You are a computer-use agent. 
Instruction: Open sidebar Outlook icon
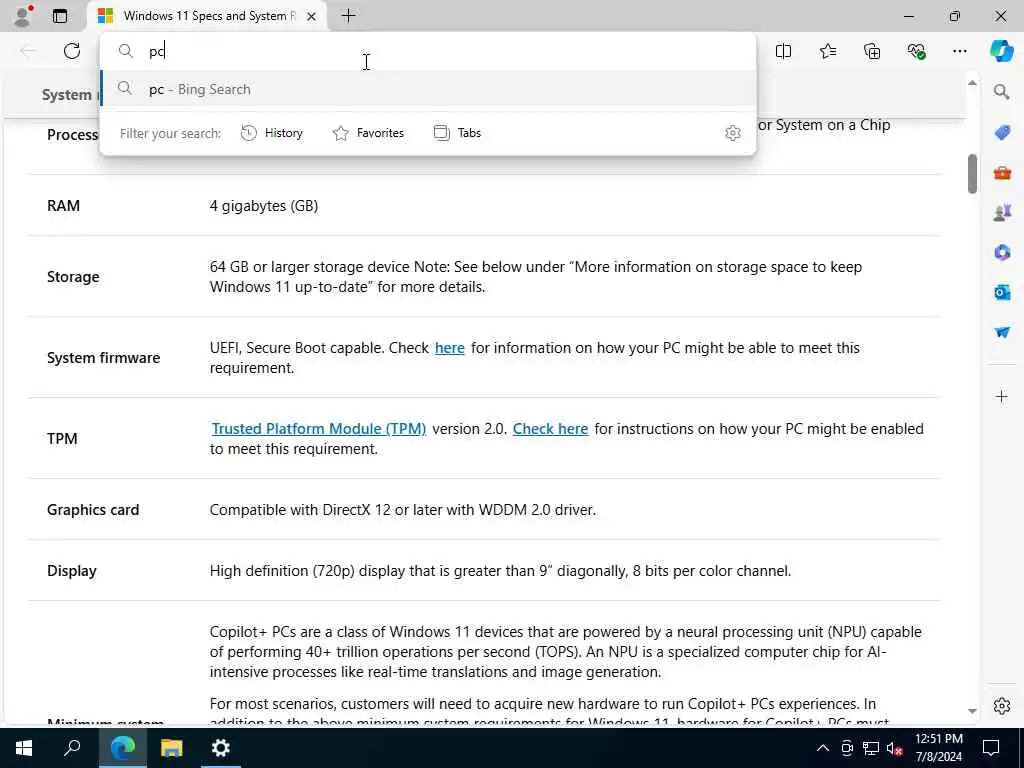click(1002, 292)
